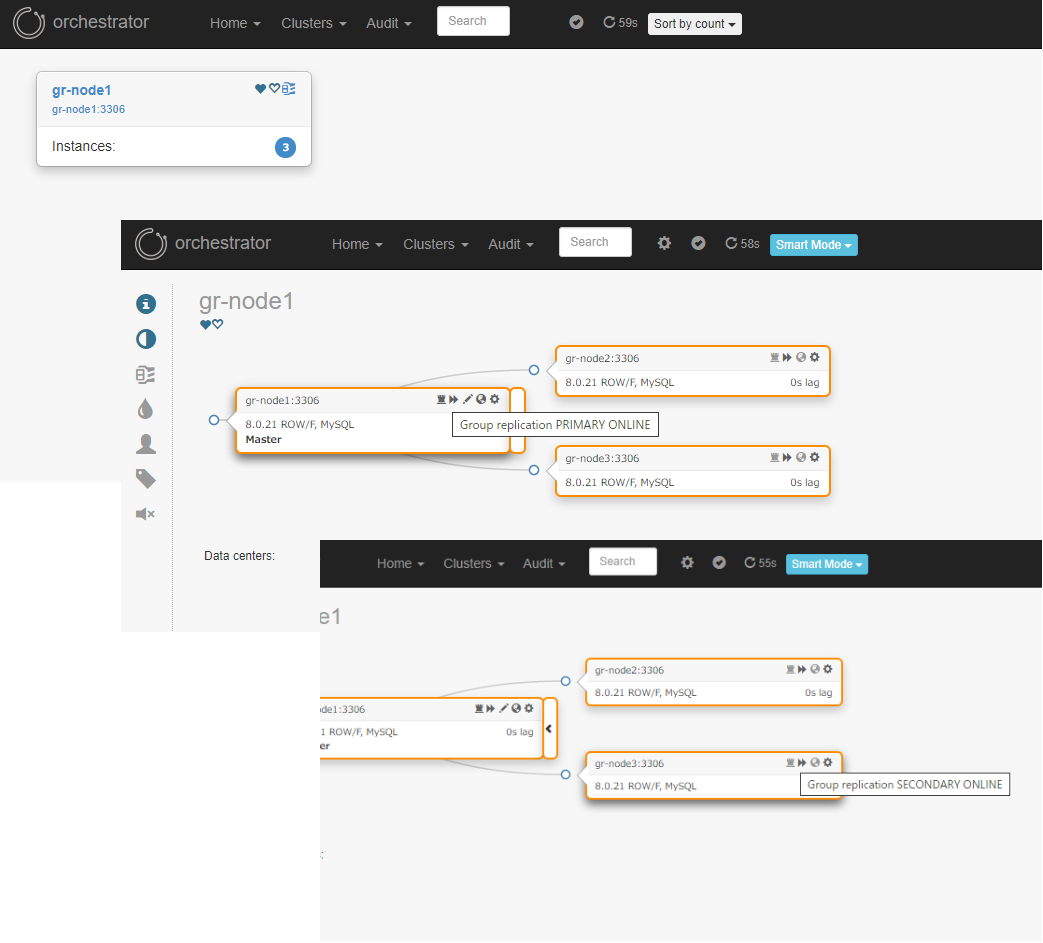Click the muted speaker icon in the sidebar
This screenshot has height=943, width=1043.
pyautogui.click(x=145, y=514)
